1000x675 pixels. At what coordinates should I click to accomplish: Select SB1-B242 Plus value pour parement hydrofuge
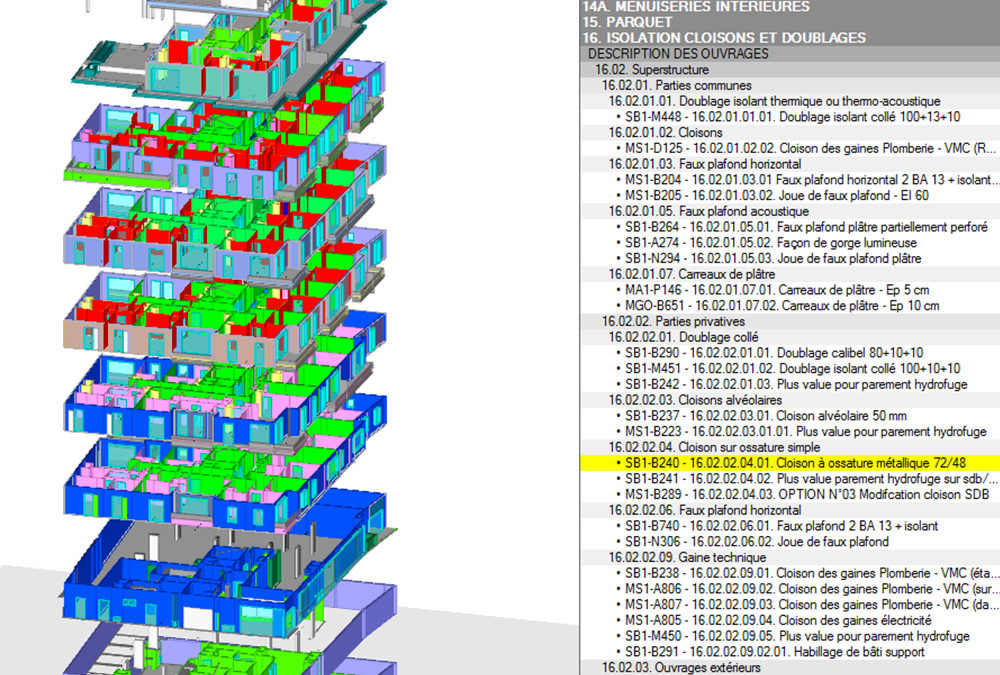click(x=790, y=384)
